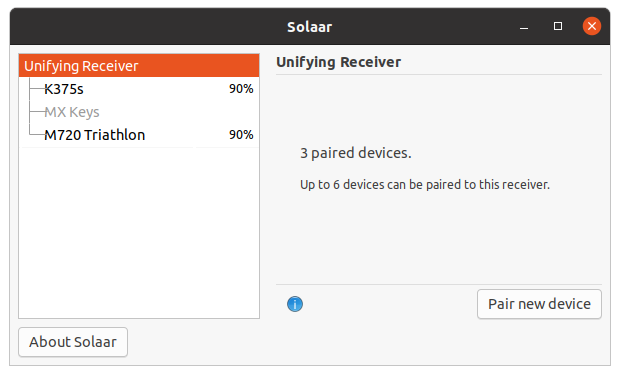
Task: Click the K375s 90% battery level
Action: tap(241, 89)
